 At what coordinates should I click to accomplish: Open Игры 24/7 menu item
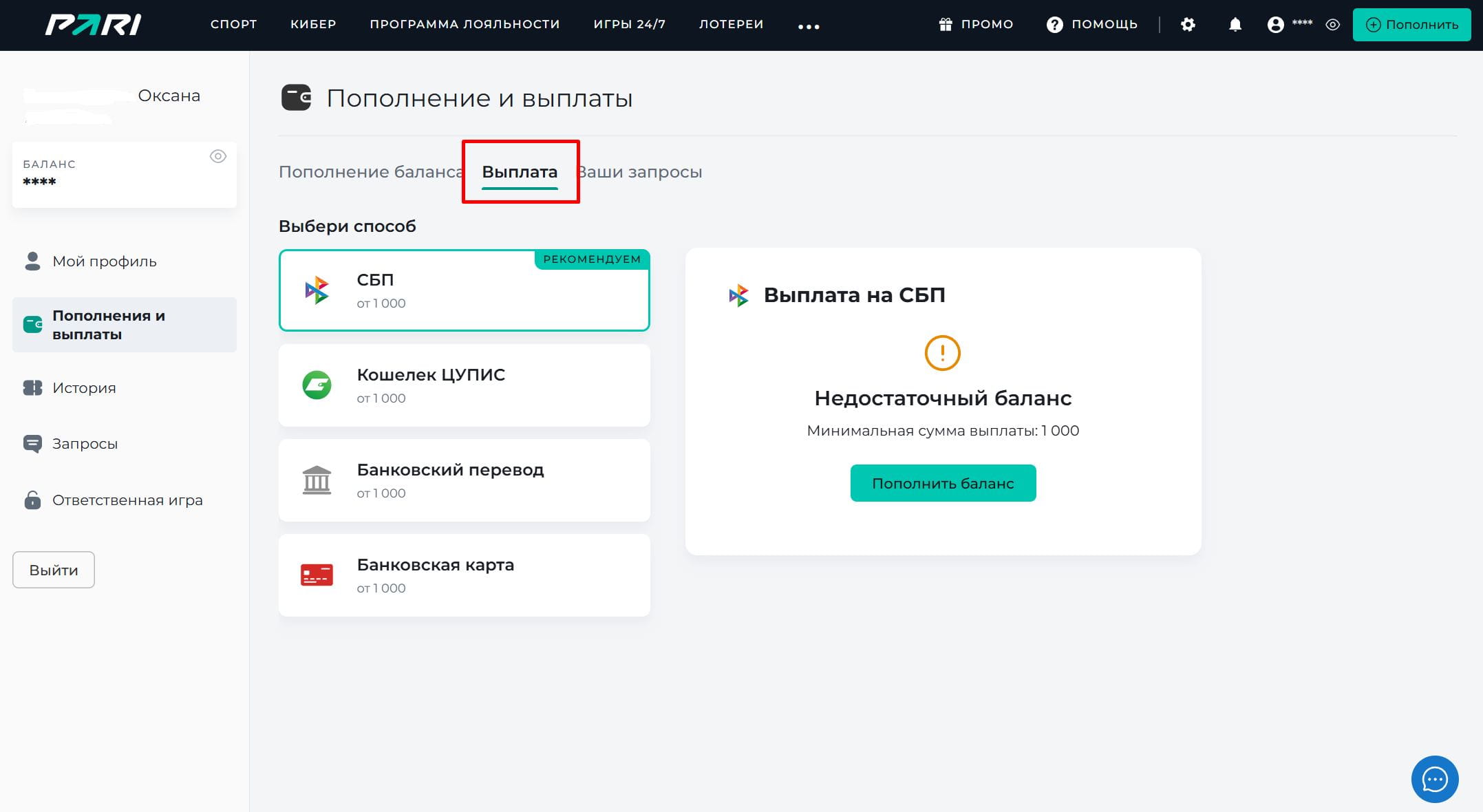tap(629, 24)
